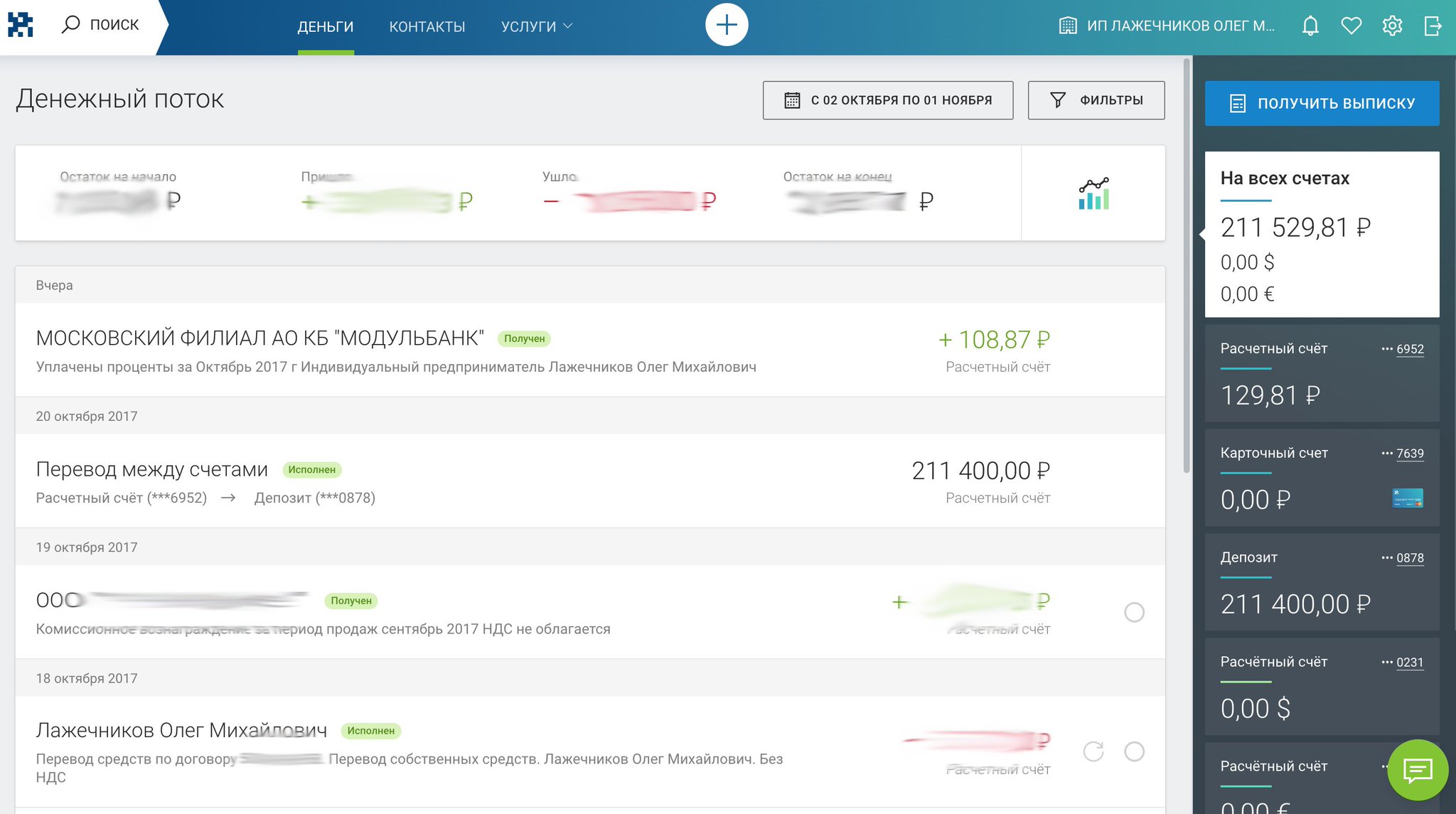
Task: Click the logout exit icon
Action: pyautogui.click(x=1433, y=26)
